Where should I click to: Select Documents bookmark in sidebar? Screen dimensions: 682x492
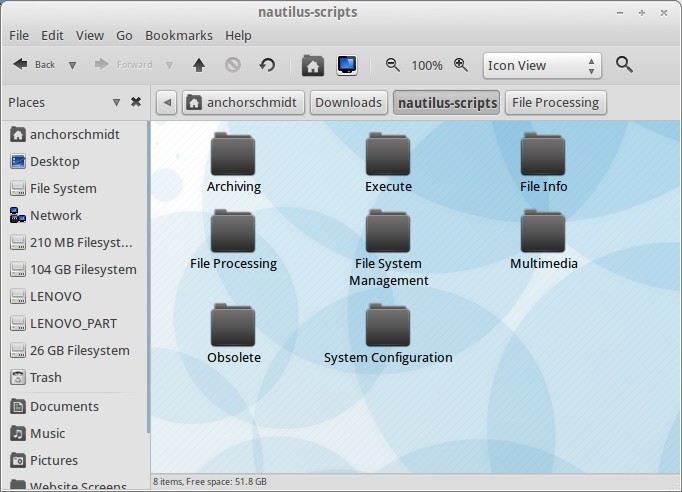(x=74, y=406)
